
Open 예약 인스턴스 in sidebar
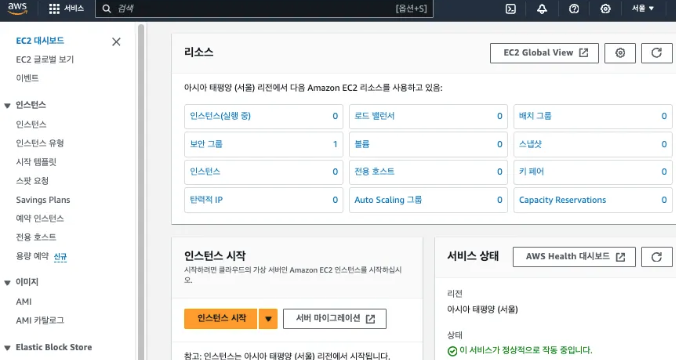[40, 218]
